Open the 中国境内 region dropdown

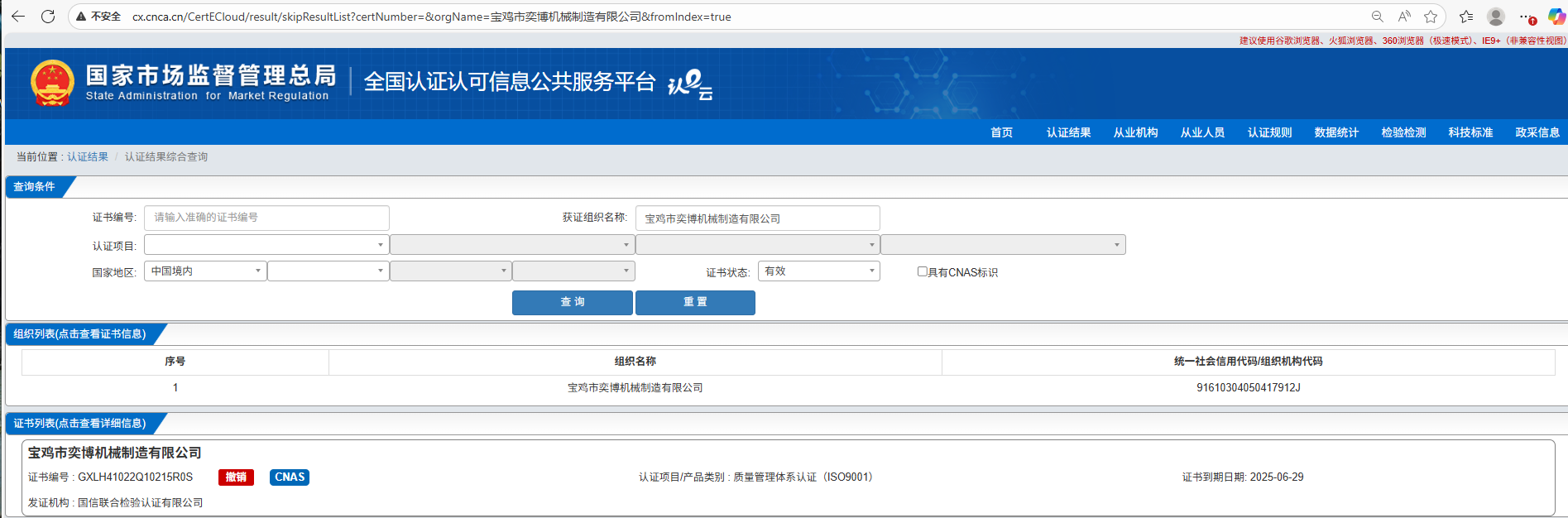coord(205,271)
